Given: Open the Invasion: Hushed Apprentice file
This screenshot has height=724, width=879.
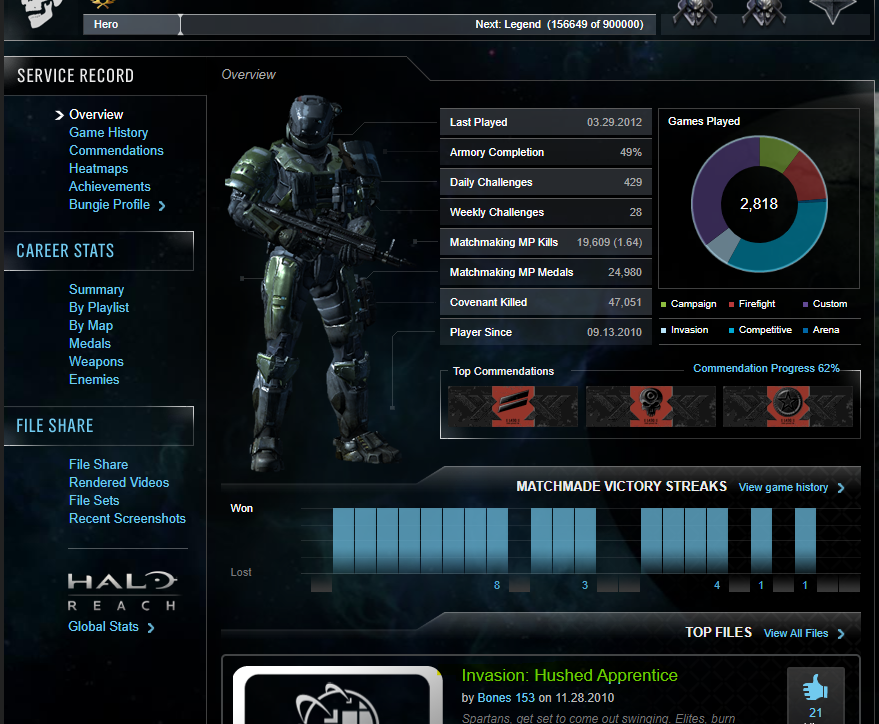Looking at the screenshot, I should (x=569, y=675).
